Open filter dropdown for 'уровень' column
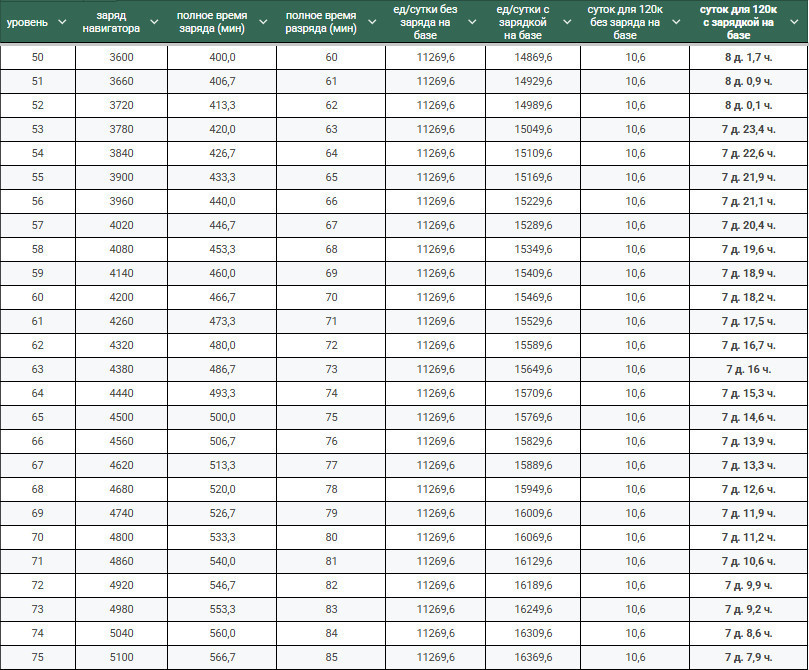 [62, 22]
